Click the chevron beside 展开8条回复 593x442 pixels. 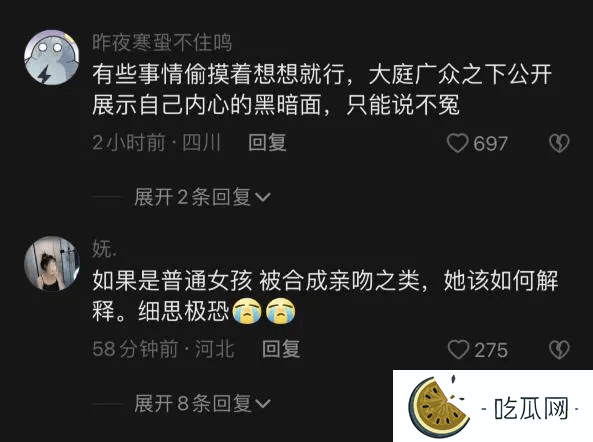(x=263, y=403)
